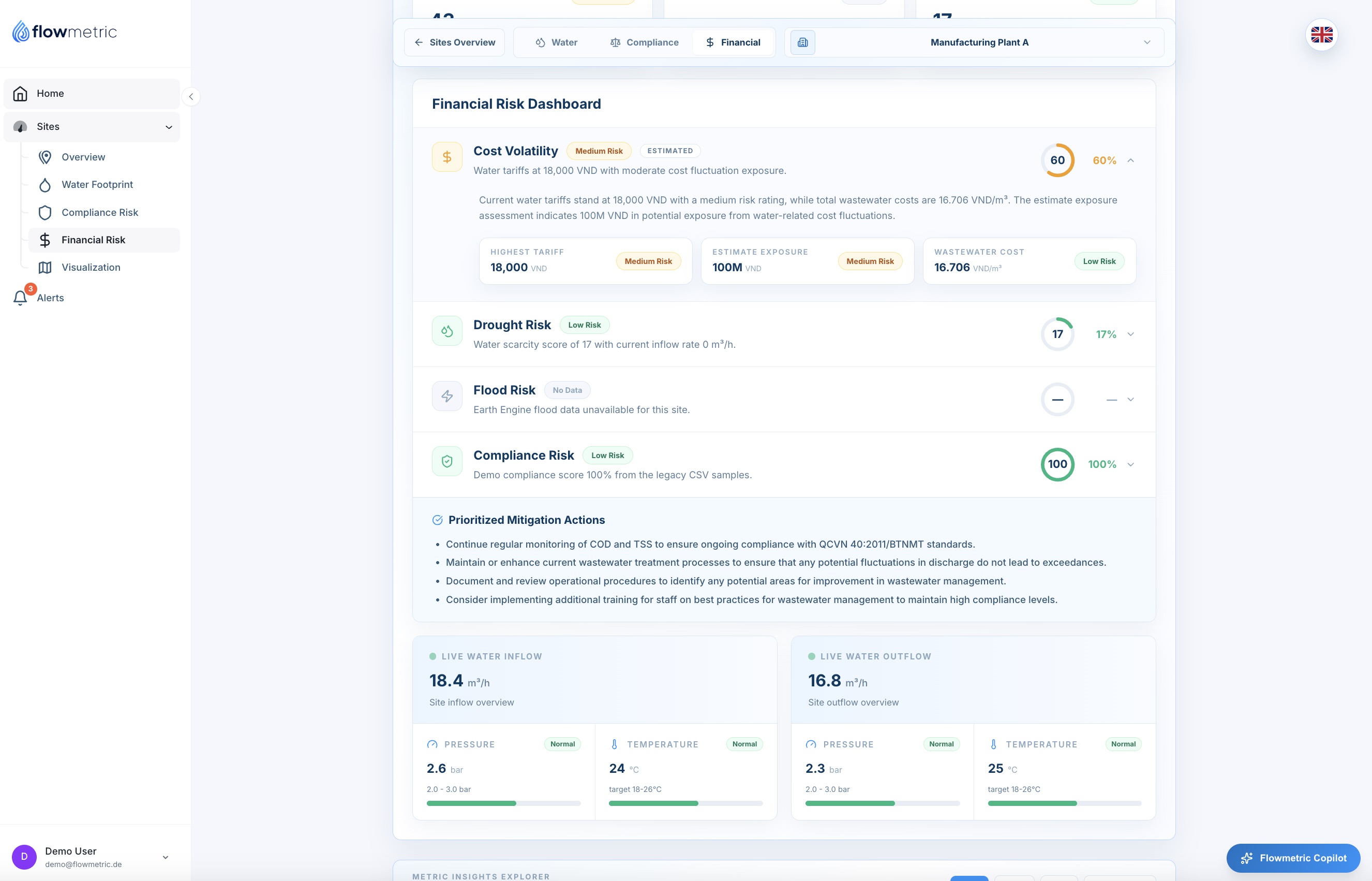Collapse the sidebar with the arrow
The image size is (1372, 881).
(191, 97)
